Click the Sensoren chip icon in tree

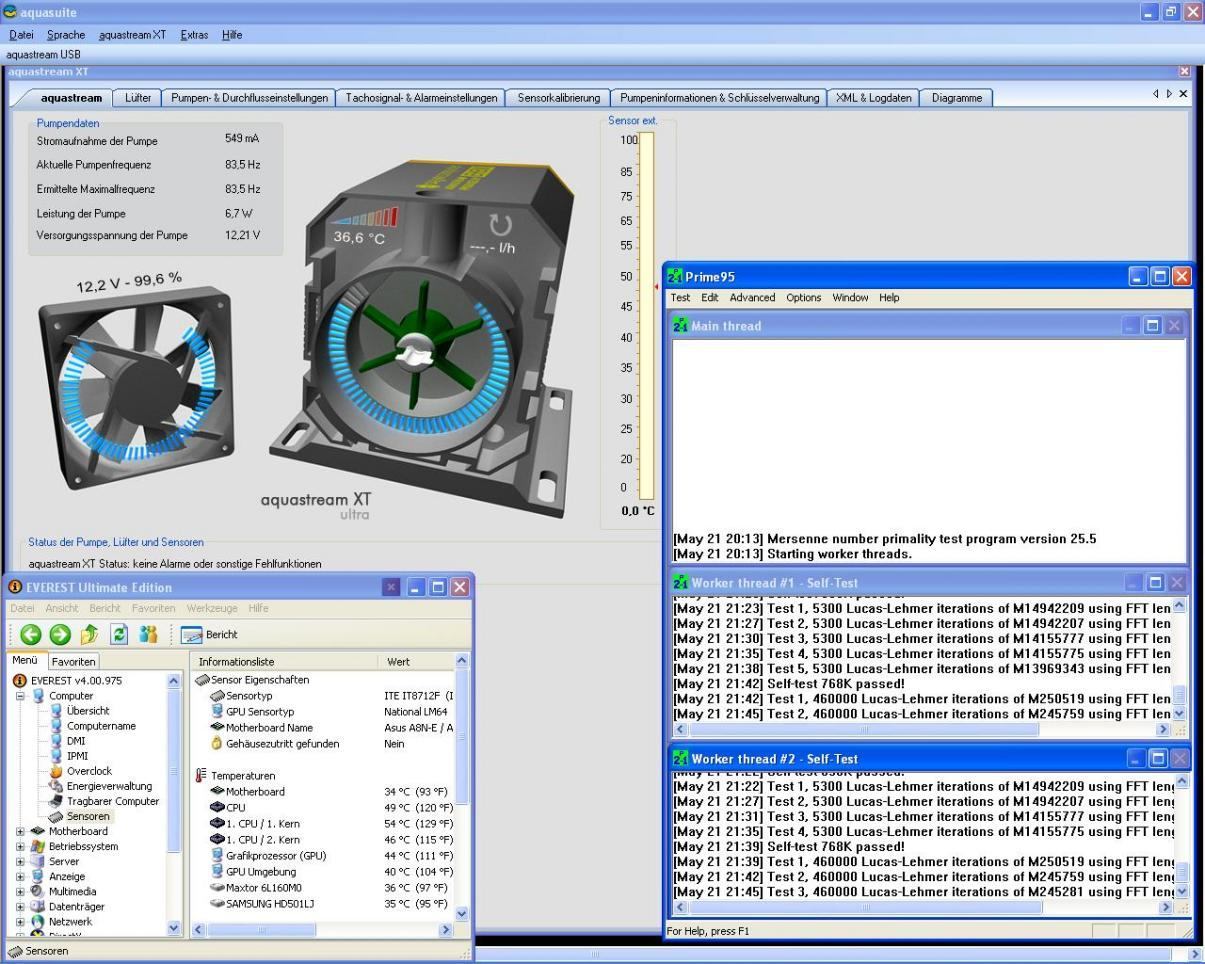coord(56,816)
